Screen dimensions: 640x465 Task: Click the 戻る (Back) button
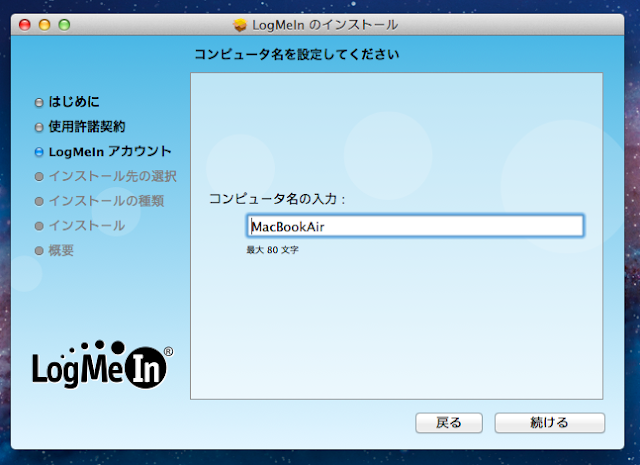coord(449,423)
